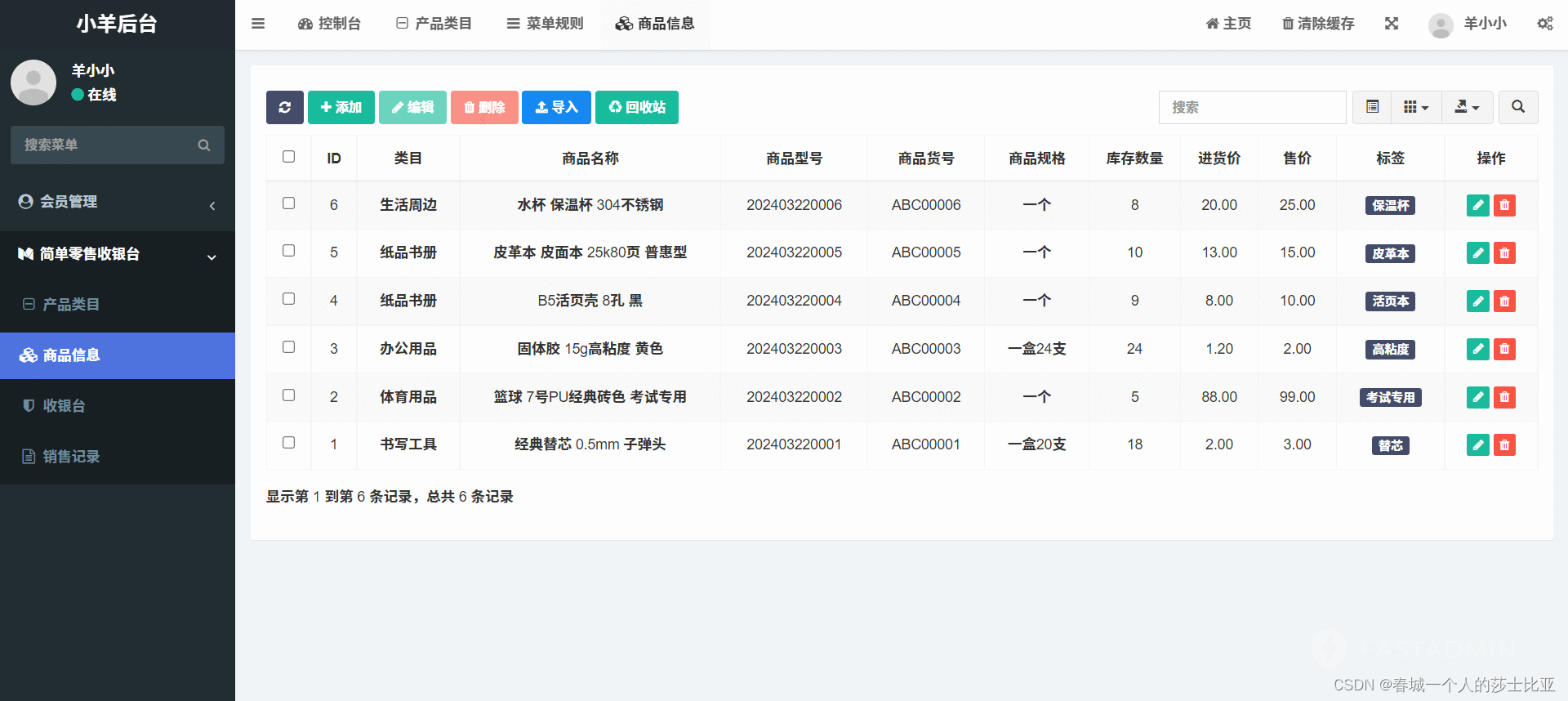Click the 考试专用 tag label
The image size is (1568, 701).
pyautogui.click(x=1390, y=398)
